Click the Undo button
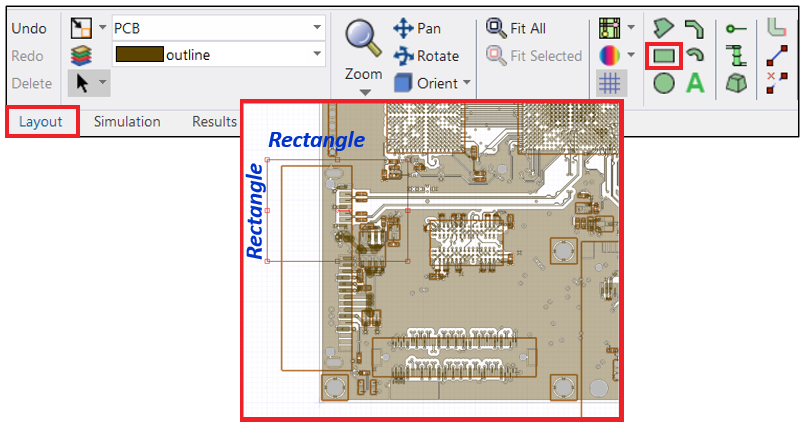 coord(30,28)
